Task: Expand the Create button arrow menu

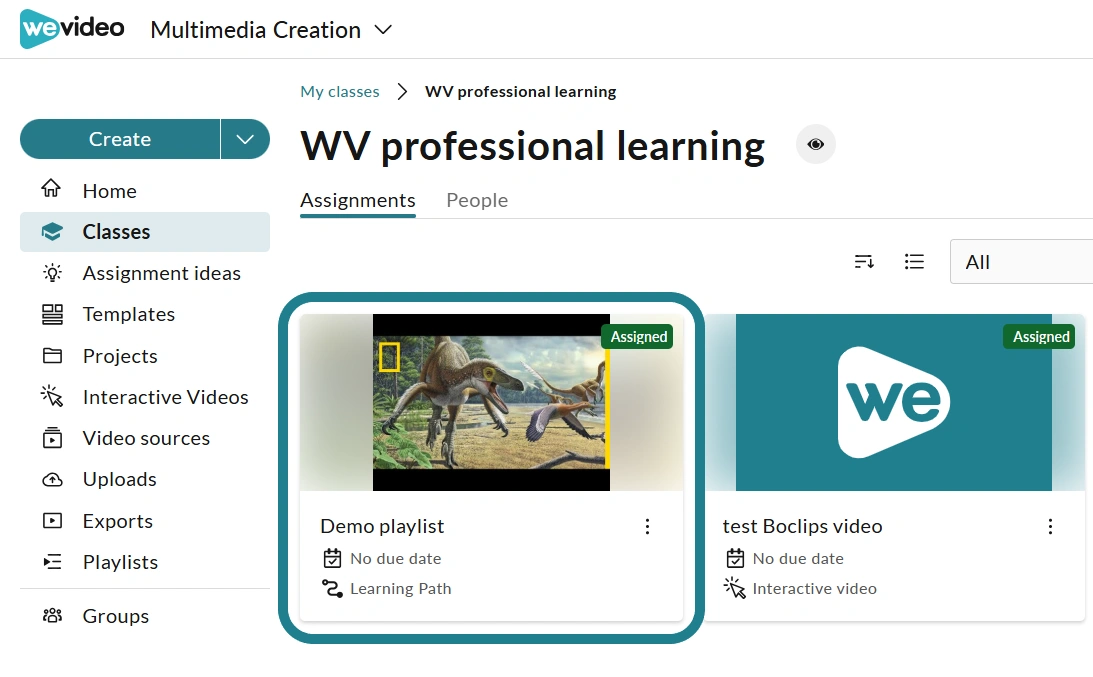Action: coord(245,139)
